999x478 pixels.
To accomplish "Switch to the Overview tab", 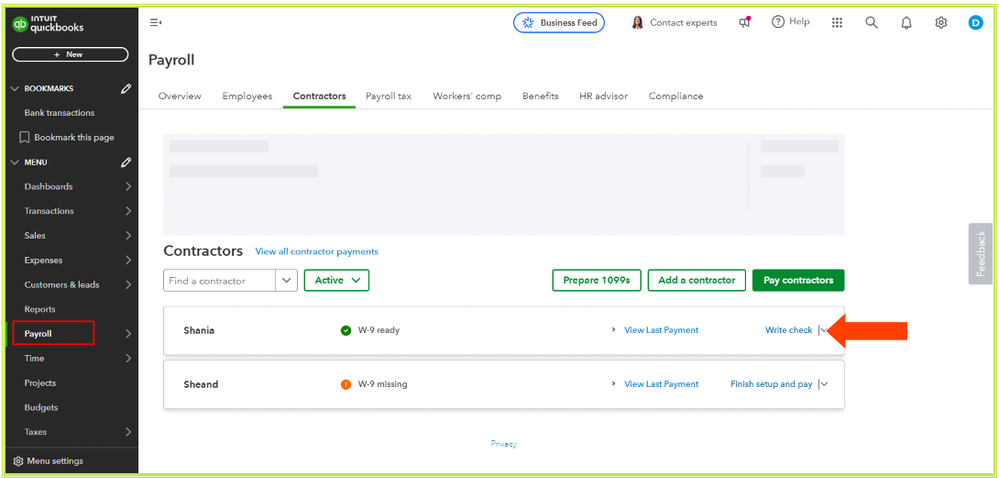I will tap(180, 96).
